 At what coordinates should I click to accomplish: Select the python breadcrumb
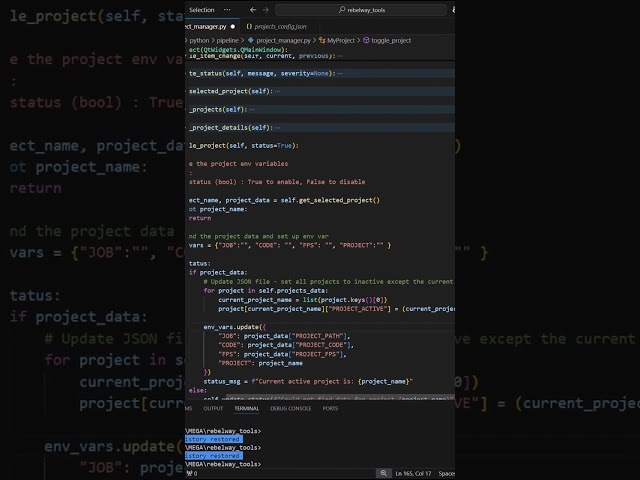click(199, 40)
